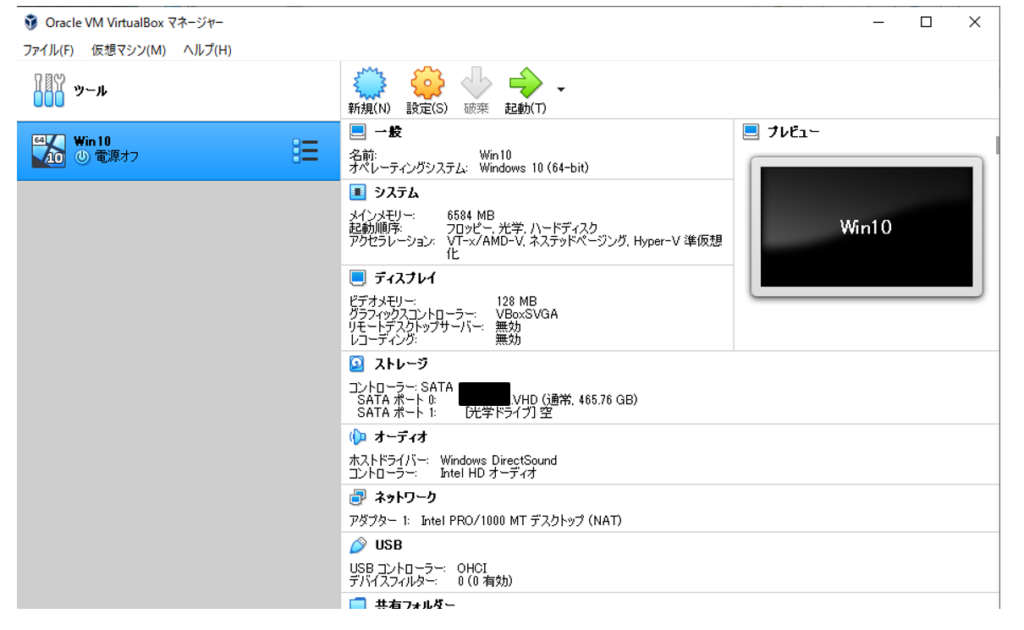Screen dimensions: 1024x630
Task: Click the details pane vertical scrollbar
Action: click(997, 145)
